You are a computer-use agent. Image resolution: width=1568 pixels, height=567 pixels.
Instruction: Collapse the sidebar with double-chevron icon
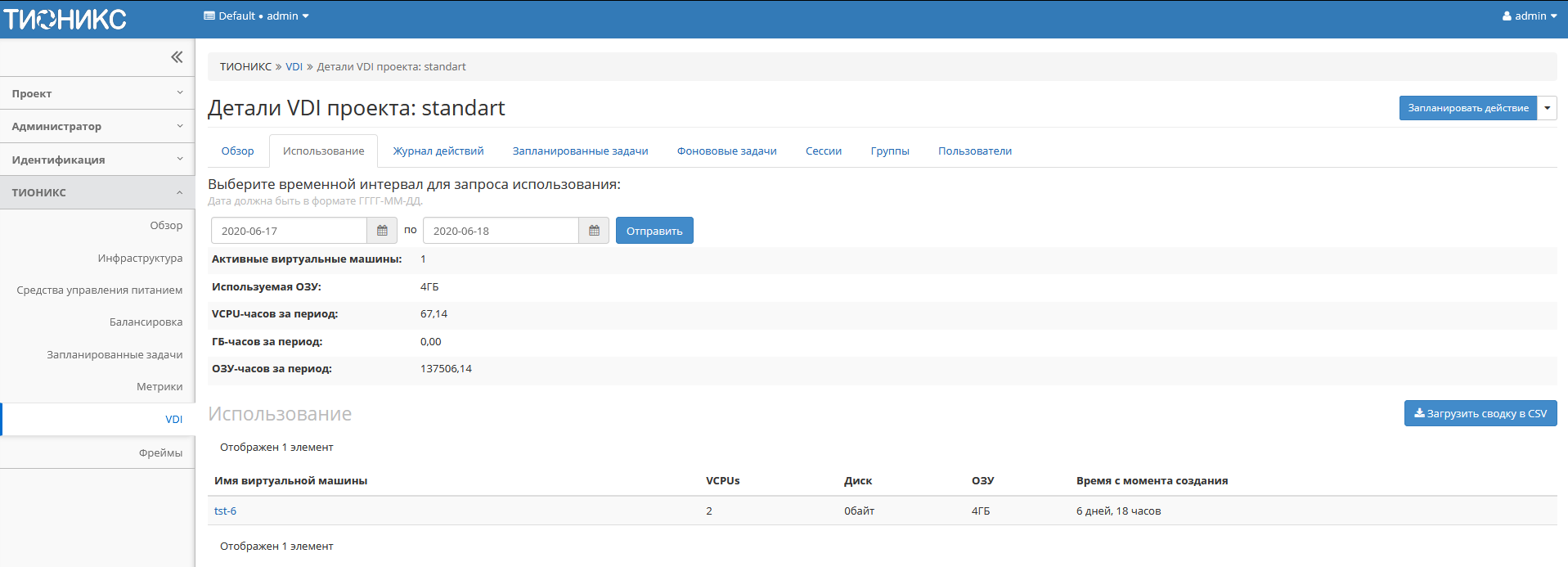[176, 57]
